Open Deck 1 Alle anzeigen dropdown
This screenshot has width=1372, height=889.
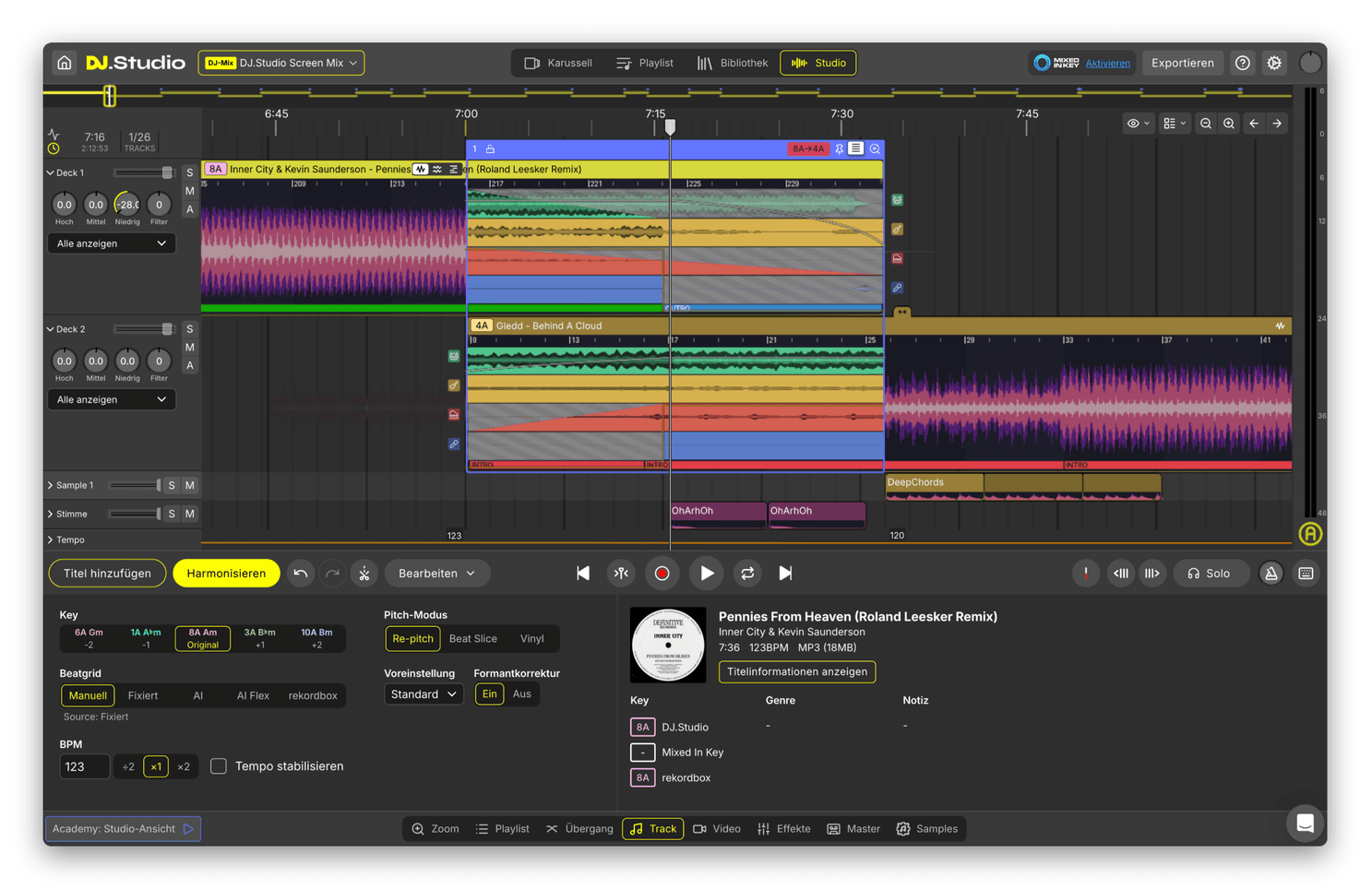(111, 243)
